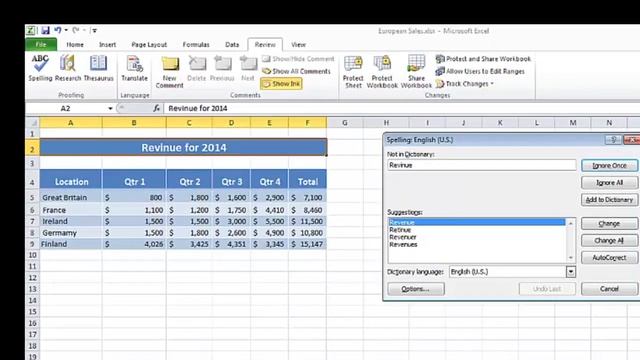This screenshot has width=640, height=360.
Task: Click the Select All corner button
Action: tap(33, 122)
